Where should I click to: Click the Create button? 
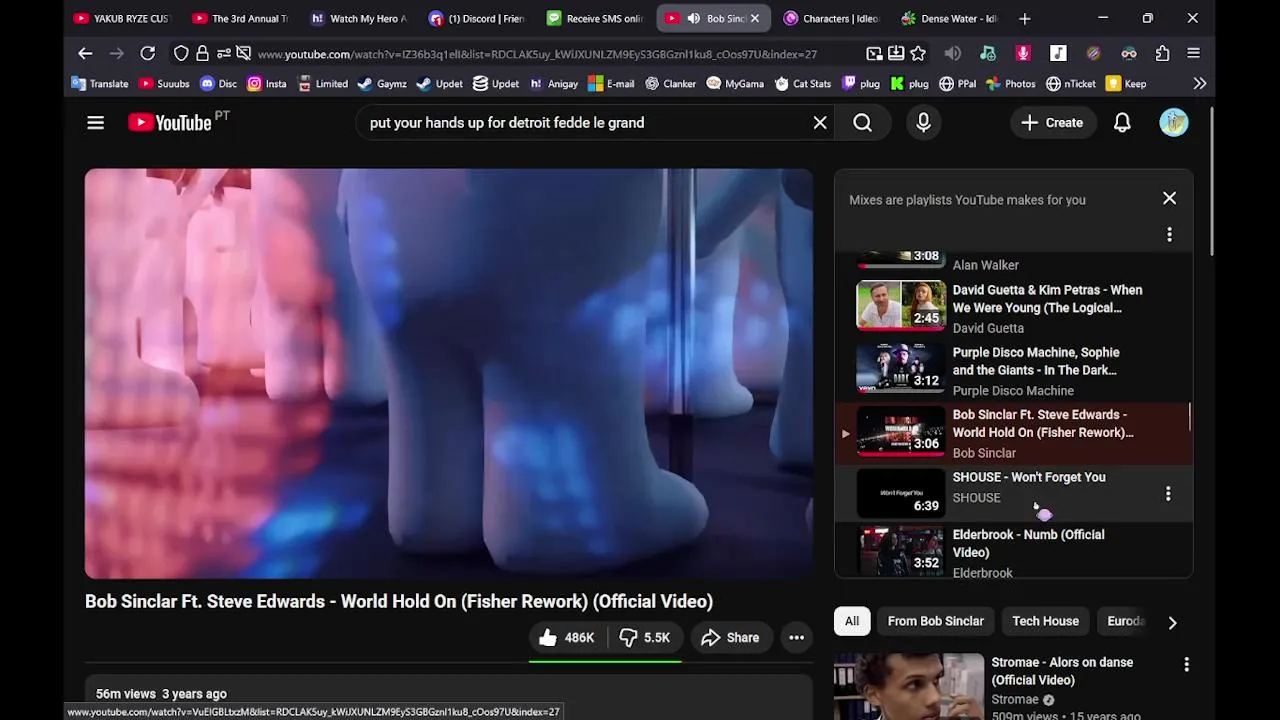[1052, 123]
